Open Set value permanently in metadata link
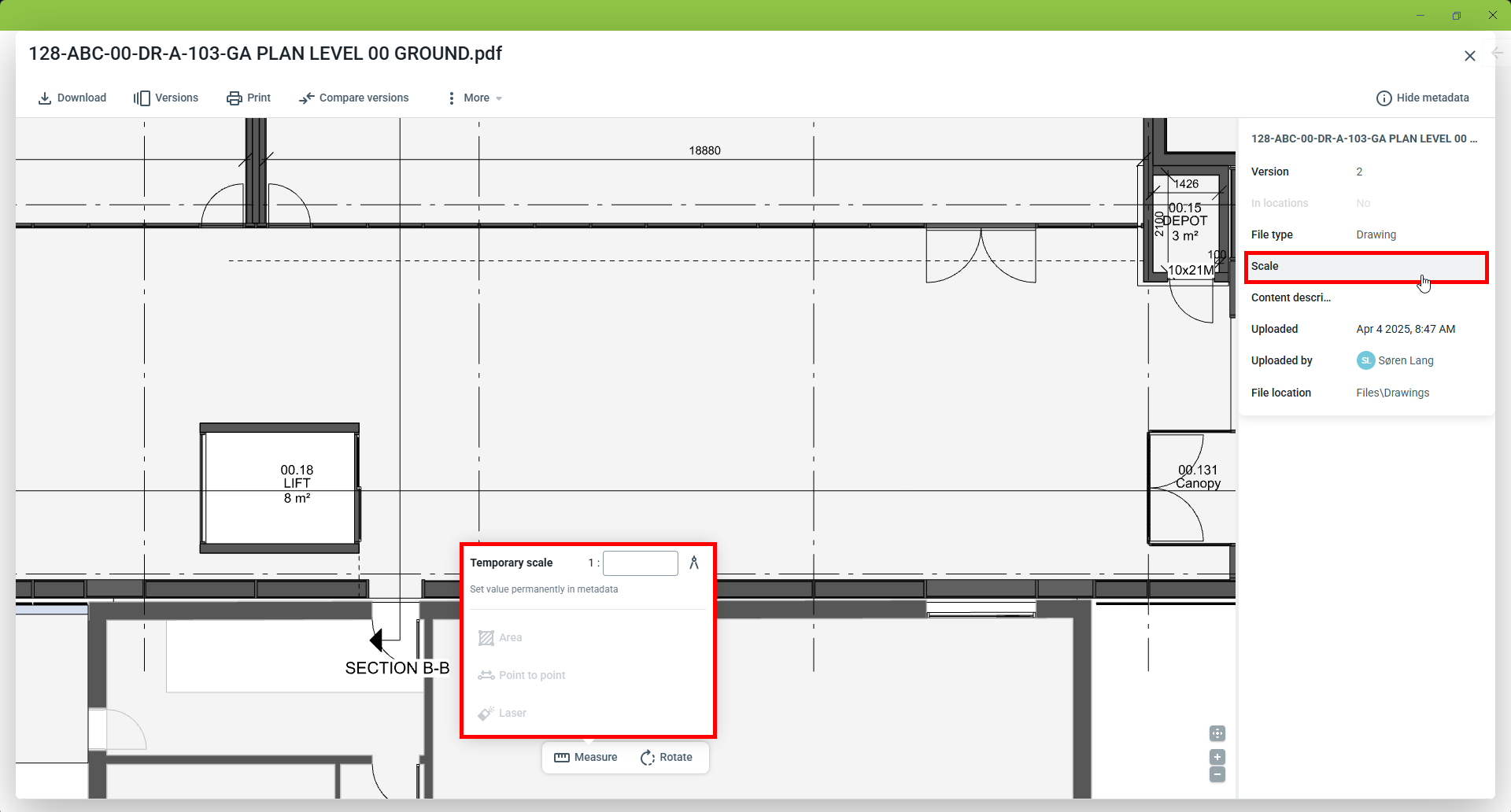This screenshot has height=812, width=1511. (544, 589)
